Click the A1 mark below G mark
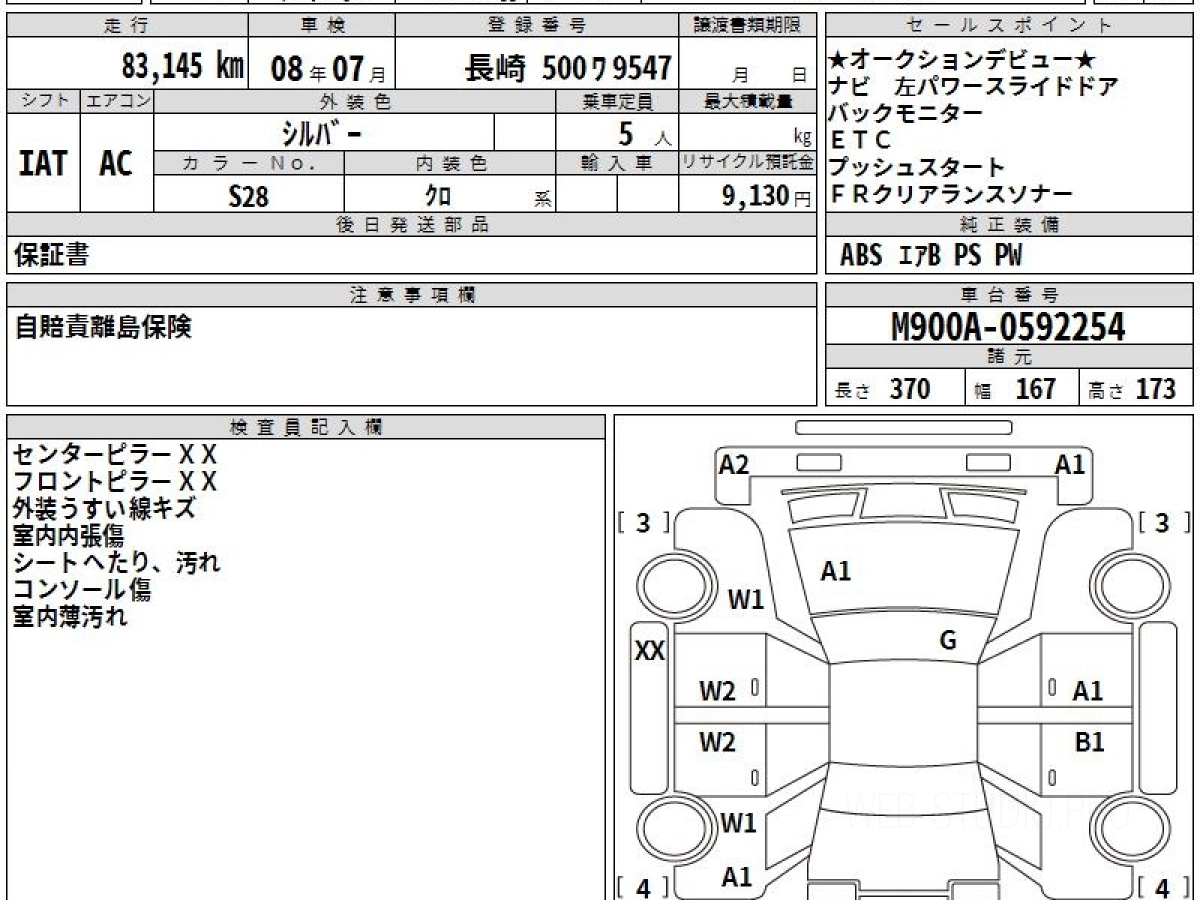The height and width of the screenshot is (900, 1200). [1087, 690]
